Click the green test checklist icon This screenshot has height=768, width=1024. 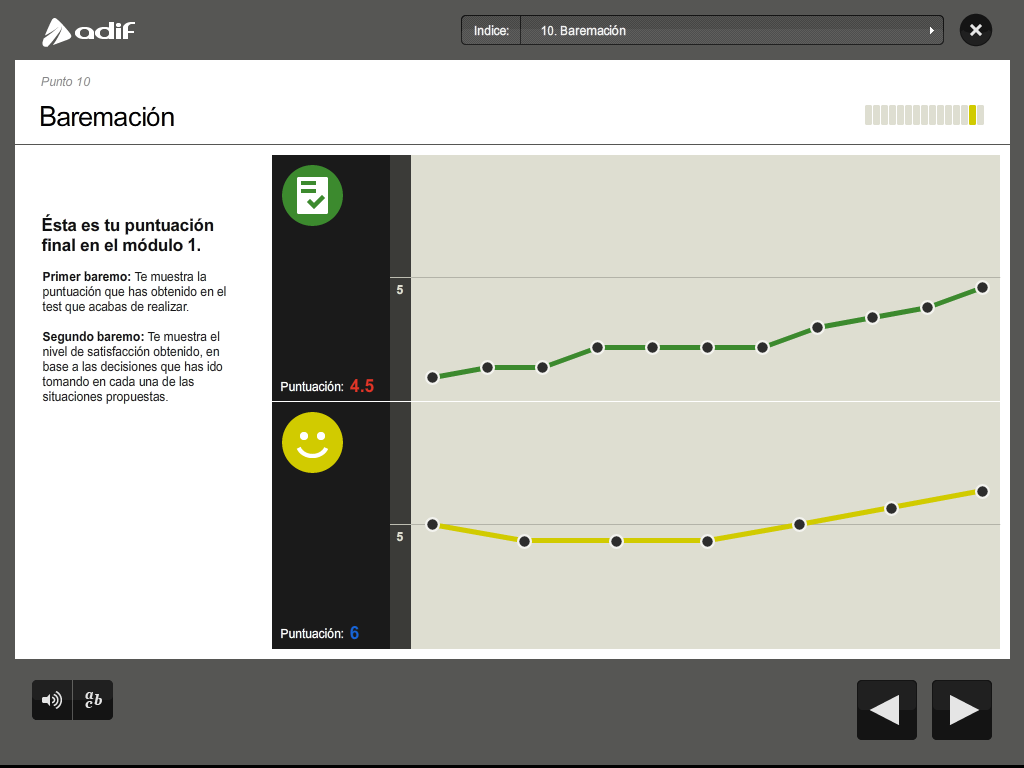coord(312,195)
